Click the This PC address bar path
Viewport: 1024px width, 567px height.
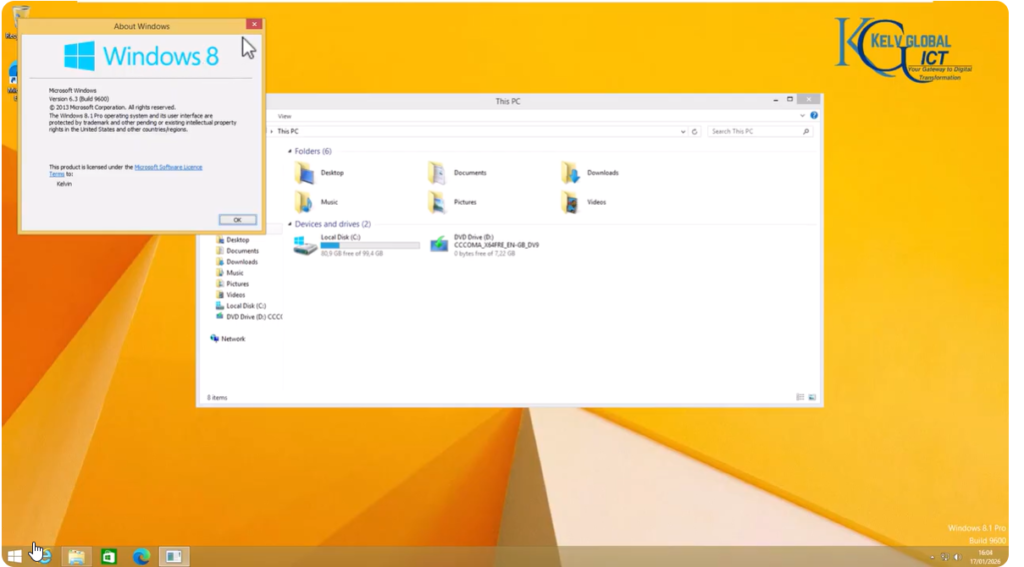288,131
